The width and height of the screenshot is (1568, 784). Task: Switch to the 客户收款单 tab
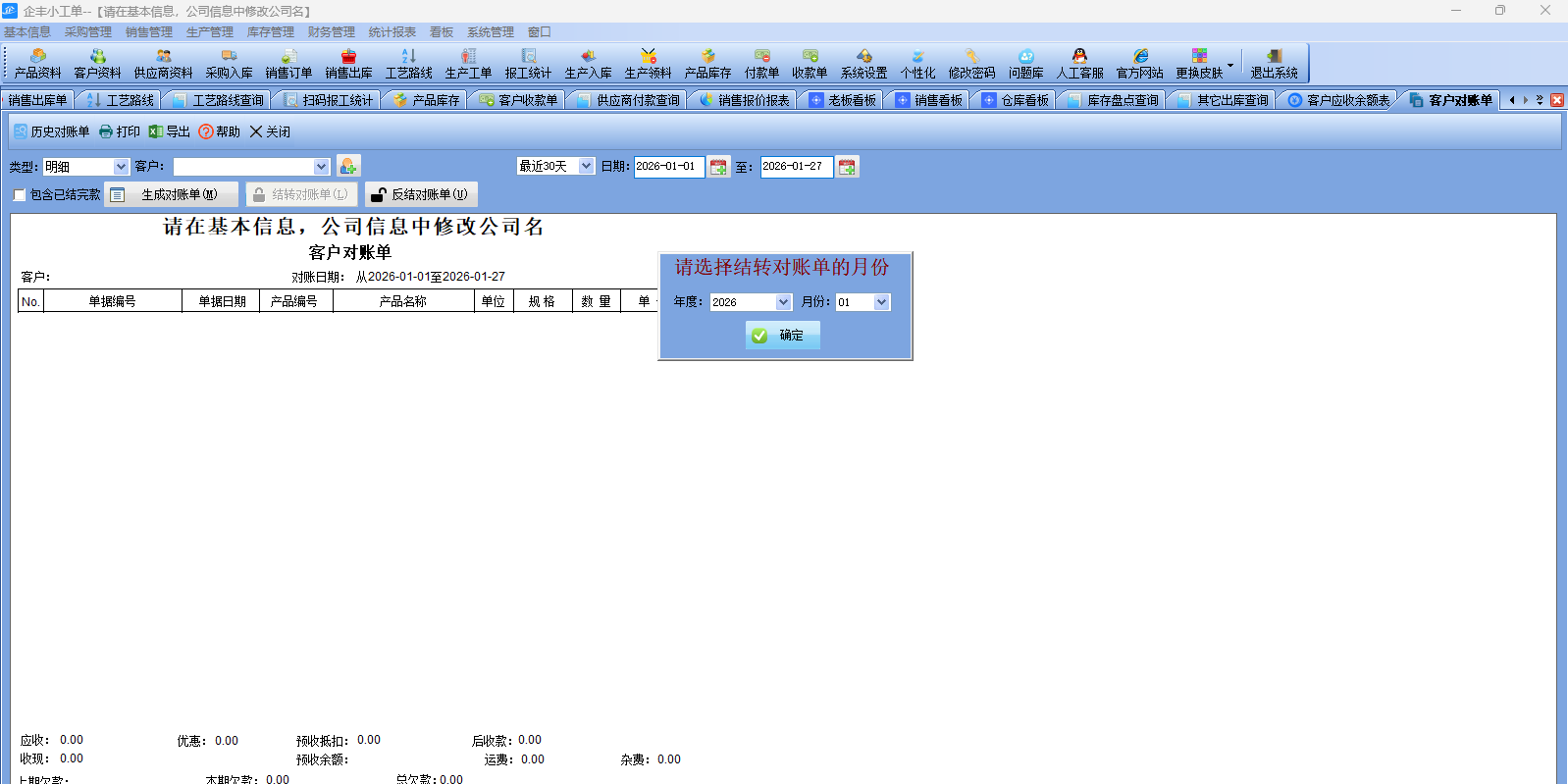point(520,100)
